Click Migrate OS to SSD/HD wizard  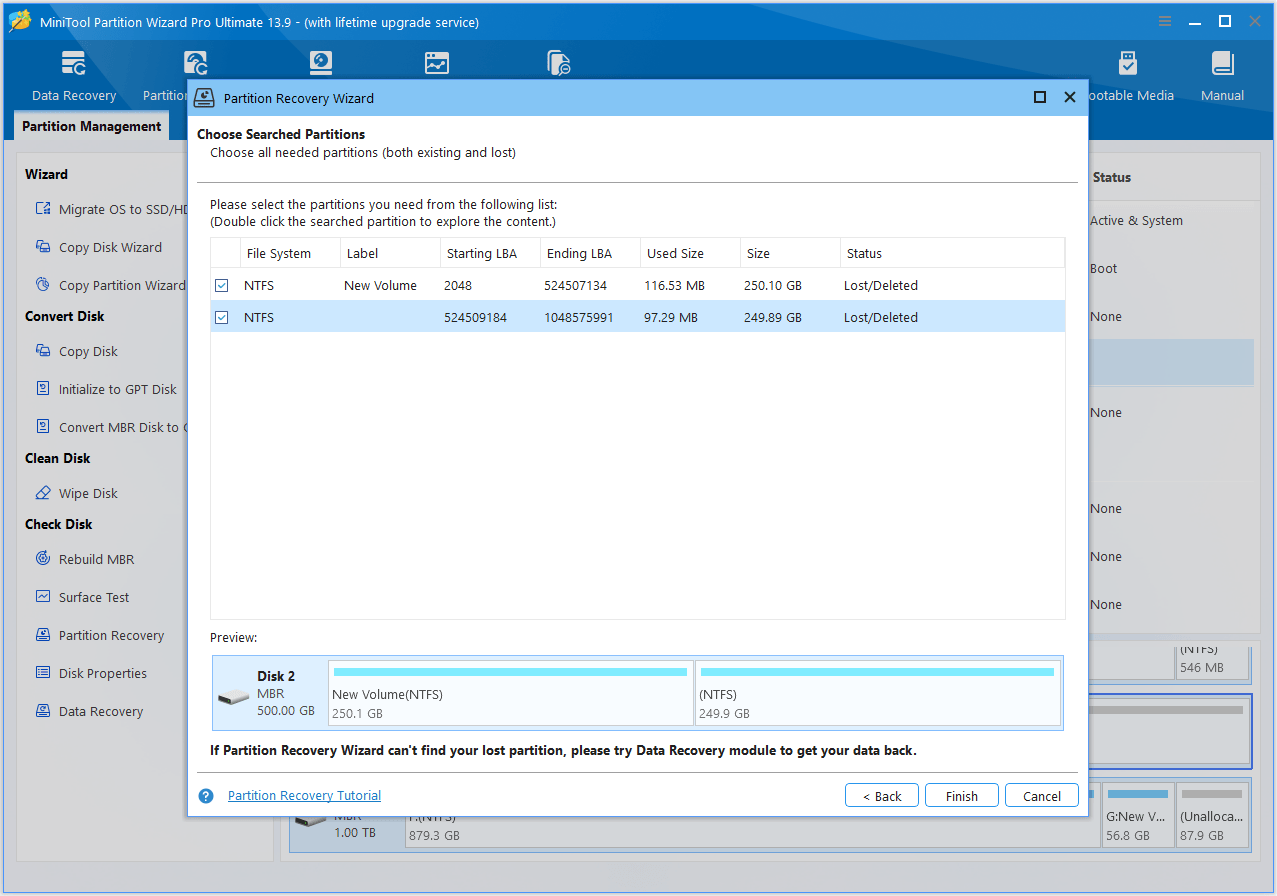pyautogui.click(x=124, y=209)
